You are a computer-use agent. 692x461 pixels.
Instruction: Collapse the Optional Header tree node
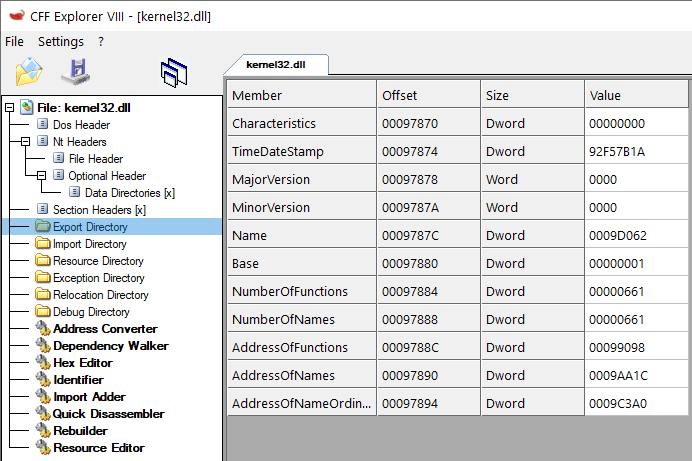[41, 175]
